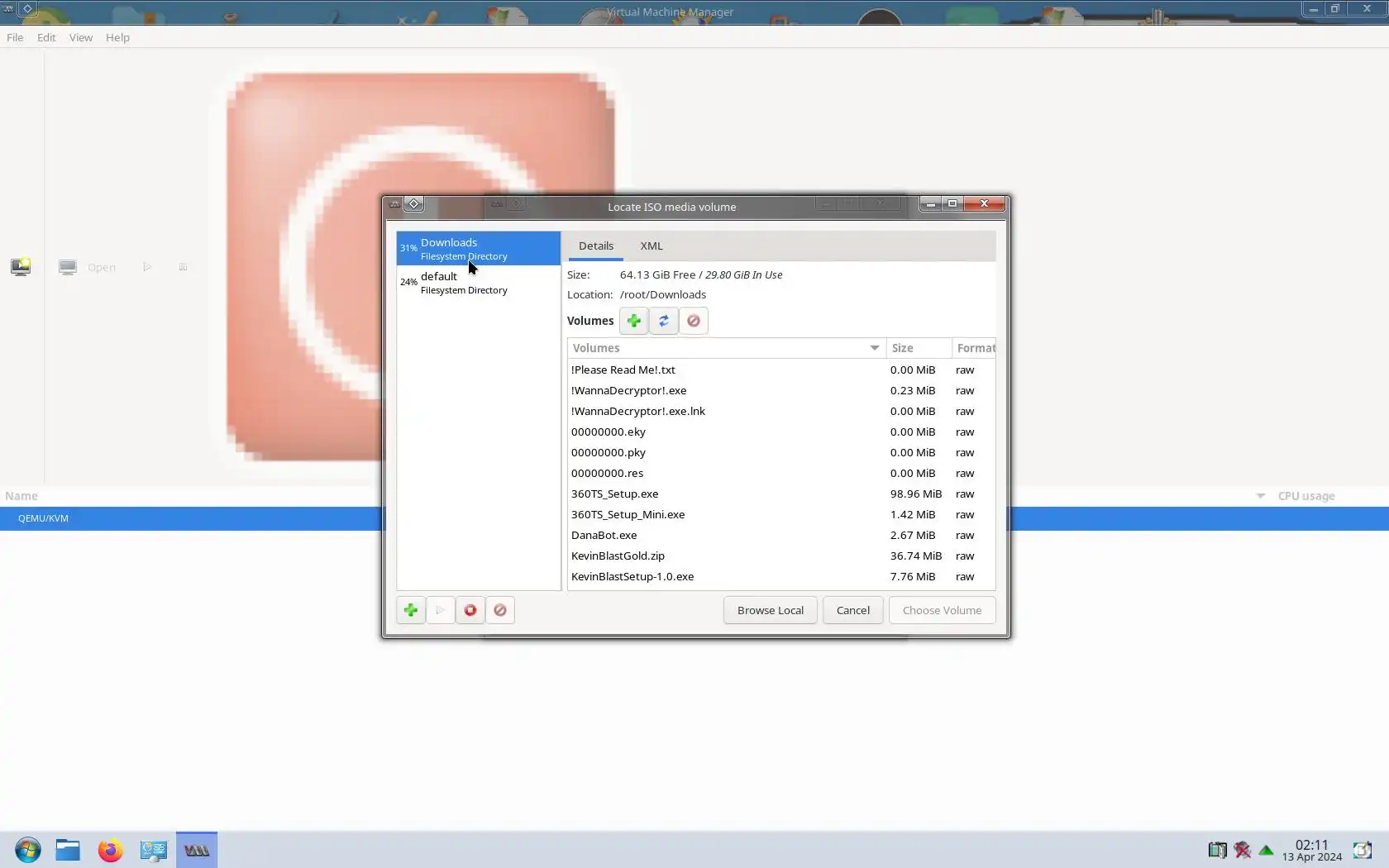
Task: Select the volume 360TS_Setup.exe
Action: pyautogui.click(x=781, y=494)
